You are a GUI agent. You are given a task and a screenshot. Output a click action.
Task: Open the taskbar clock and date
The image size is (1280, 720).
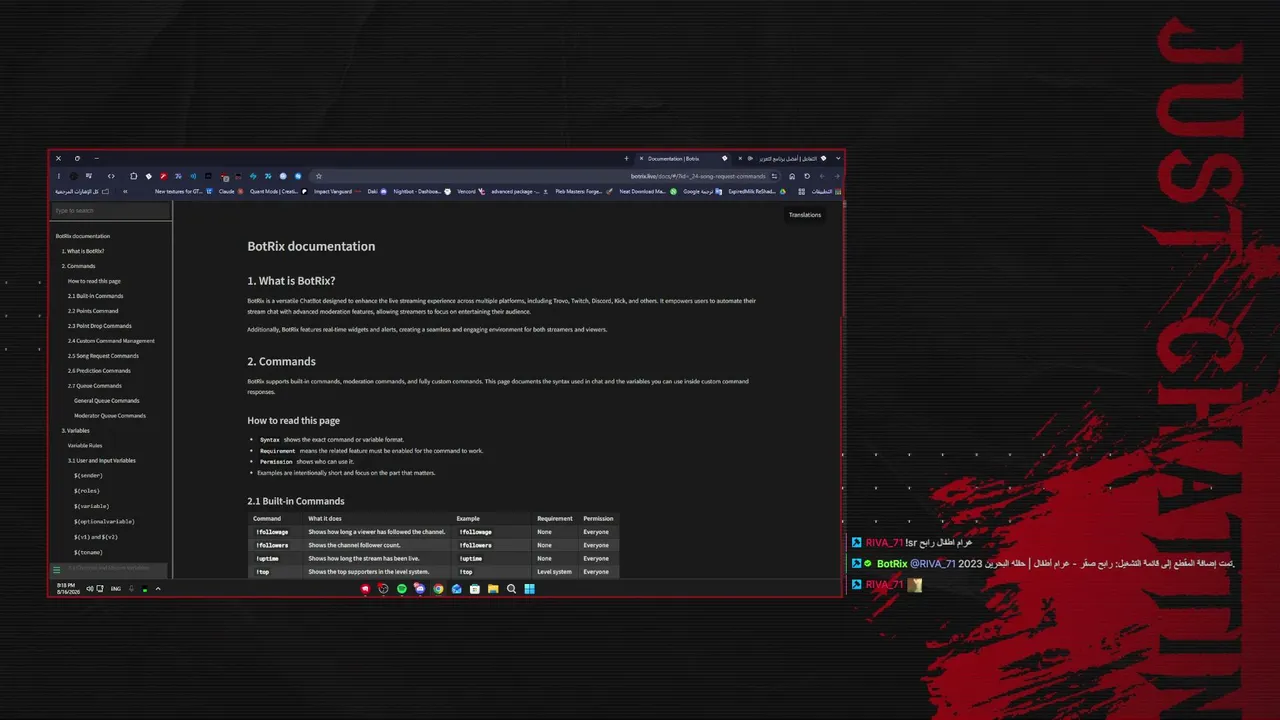point(66,589)
